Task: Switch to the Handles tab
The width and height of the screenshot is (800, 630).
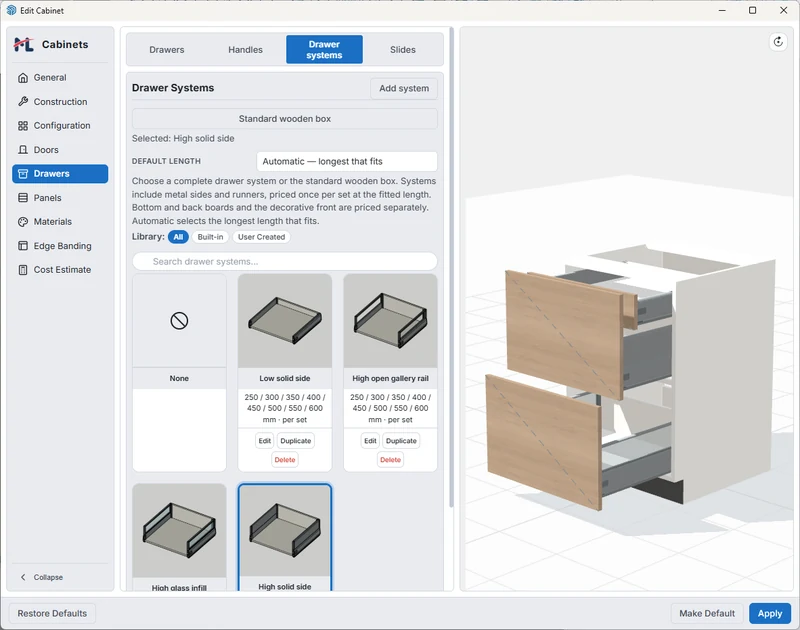Action: tap(245, 49)
